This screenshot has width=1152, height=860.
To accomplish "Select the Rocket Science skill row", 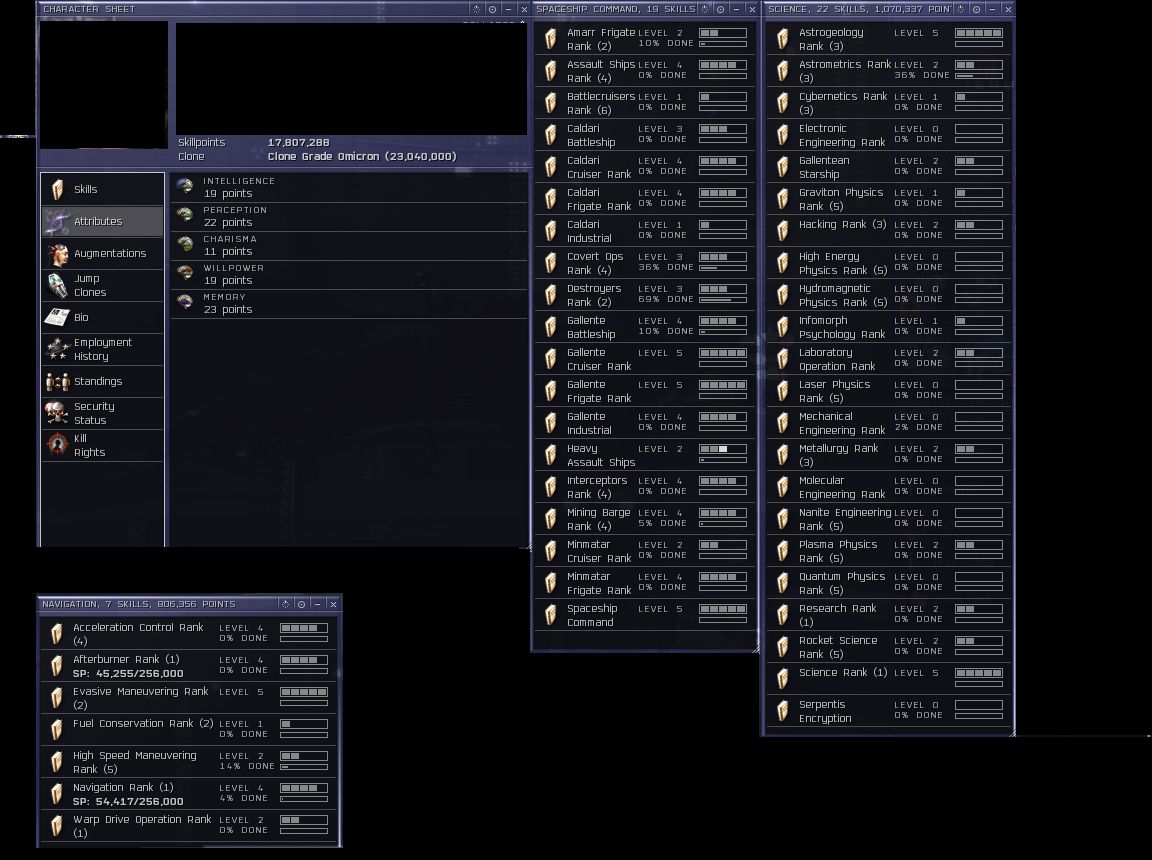I will tap(888, 647).
